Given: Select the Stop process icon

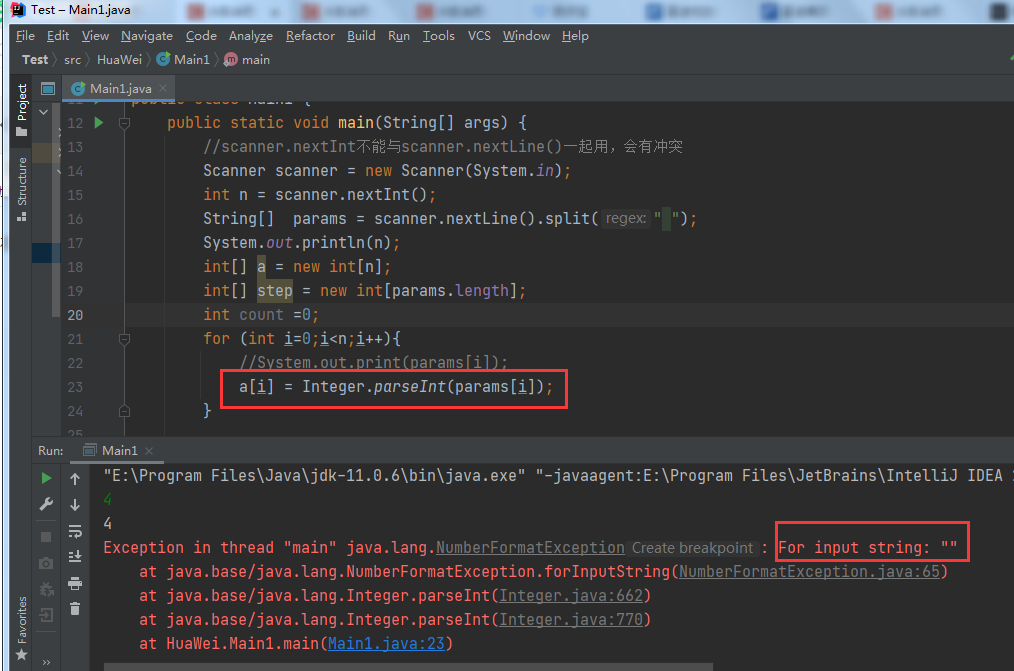Looking at the screenshot, I should point(46,535).
